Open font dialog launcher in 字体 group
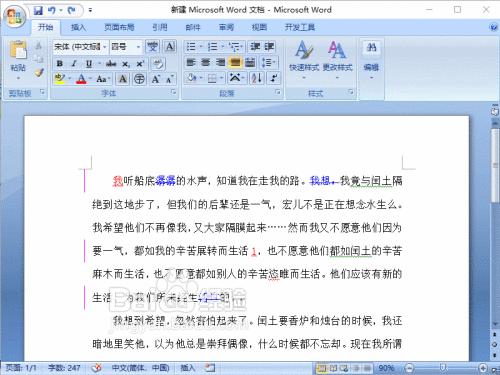Viewport: 500px width, 375px height. click(174, 92)
